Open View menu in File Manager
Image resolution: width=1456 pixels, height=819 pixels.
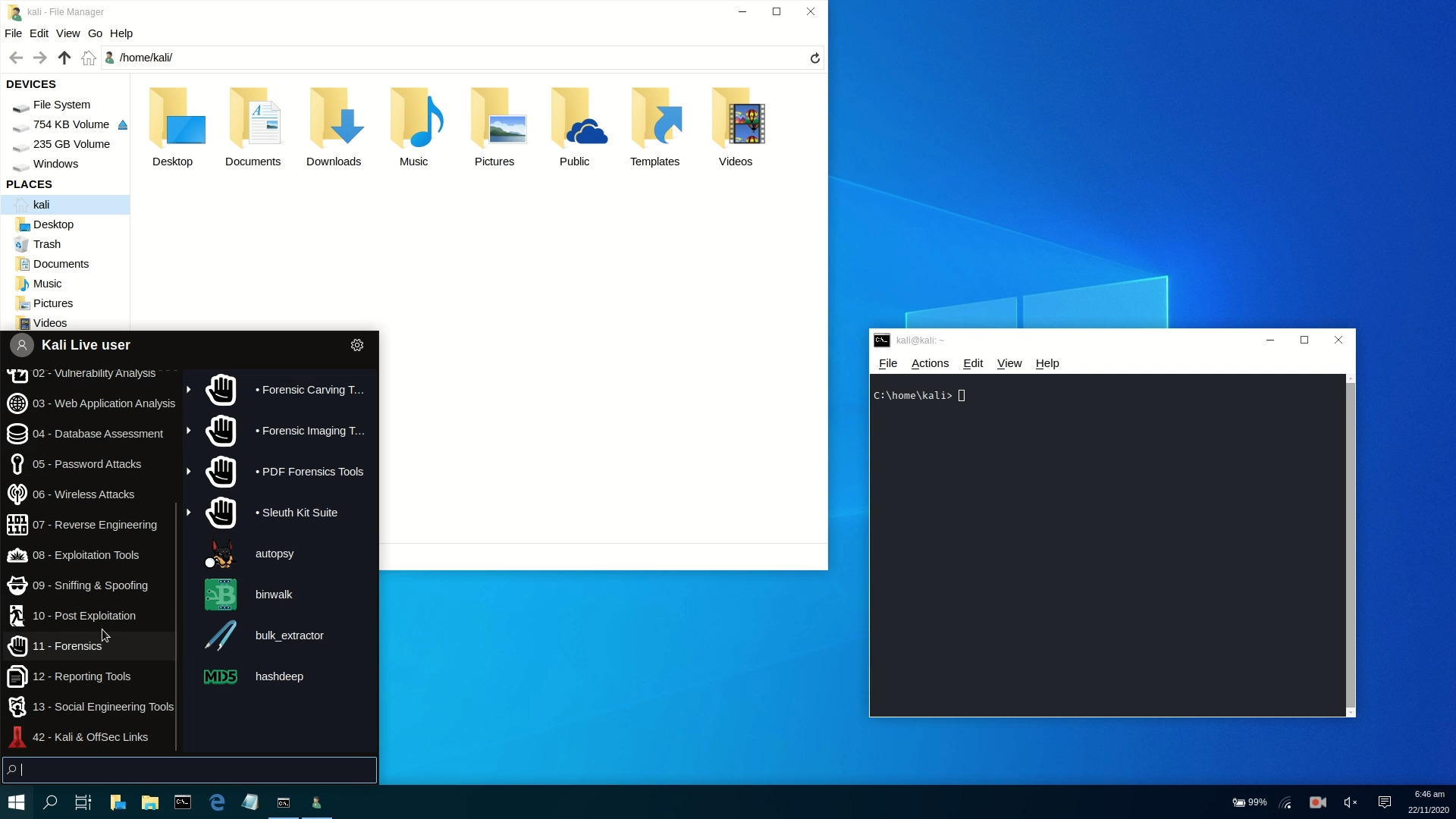point(67,33)
